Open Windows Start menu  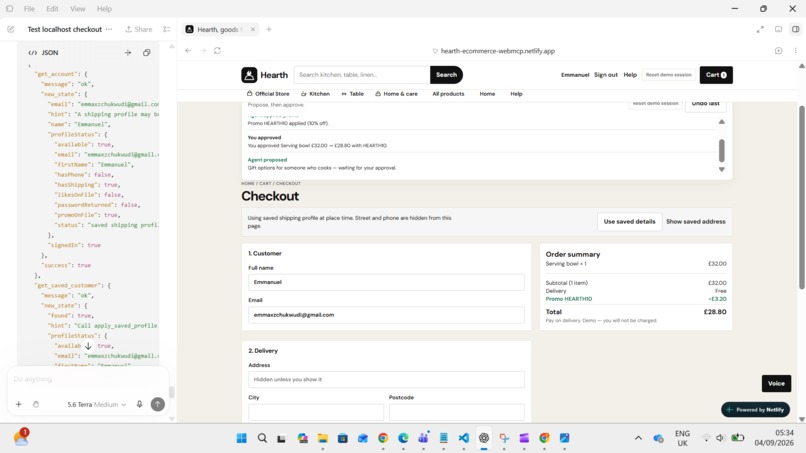pos(242,438)
